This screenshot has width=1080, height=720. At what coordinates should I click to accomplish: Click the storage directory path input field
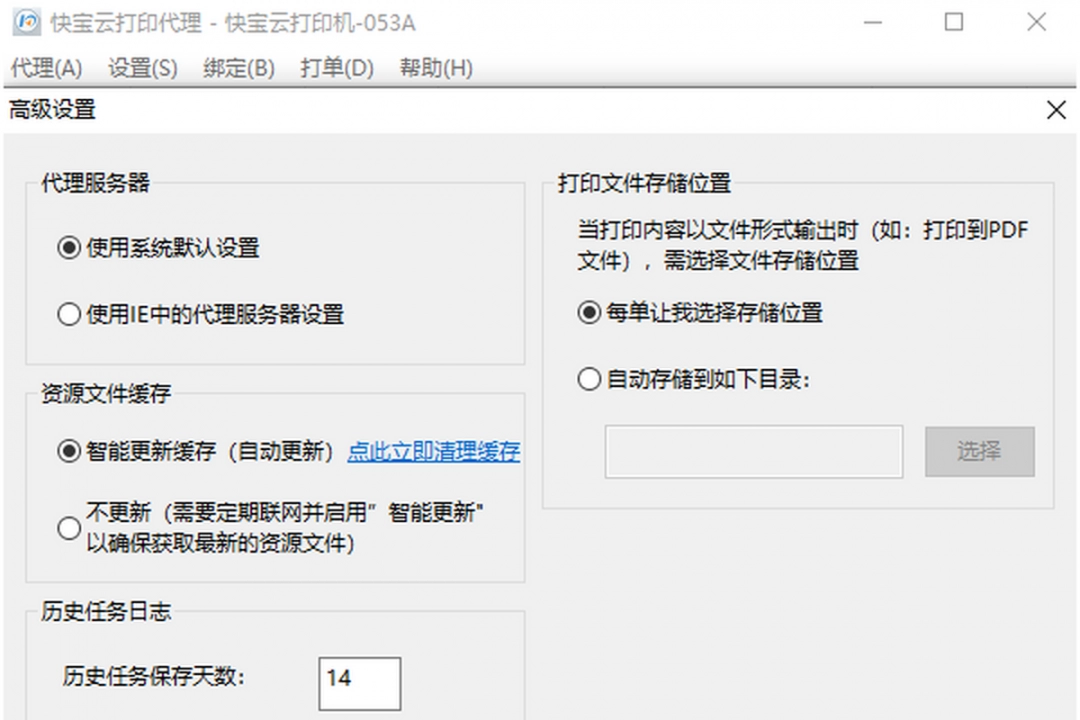pyautogui.click(x=753, y=452)
